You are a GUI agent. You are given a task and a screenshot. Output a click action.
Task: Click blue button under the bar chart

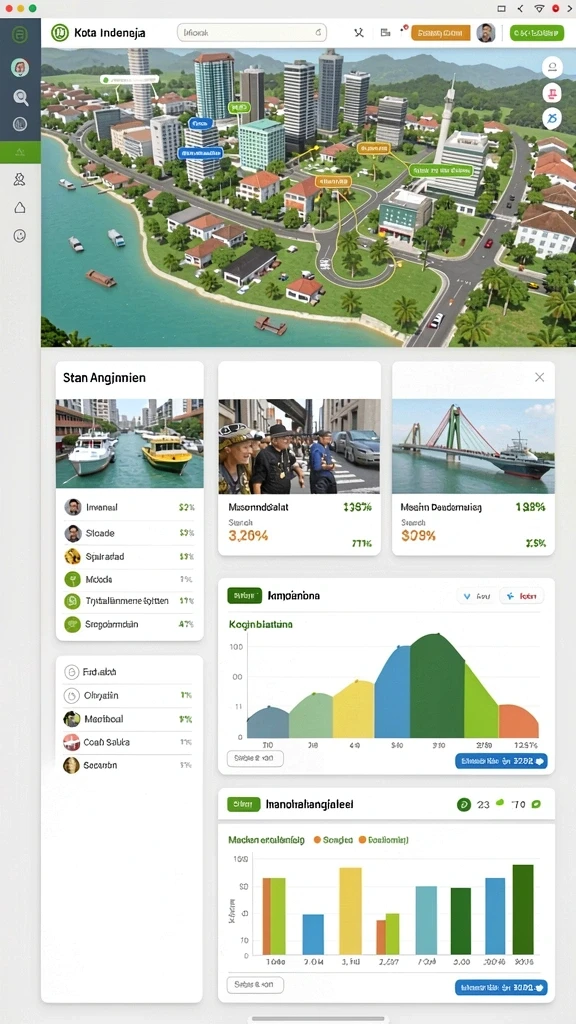pyautogui.click(x=501, y=987)
